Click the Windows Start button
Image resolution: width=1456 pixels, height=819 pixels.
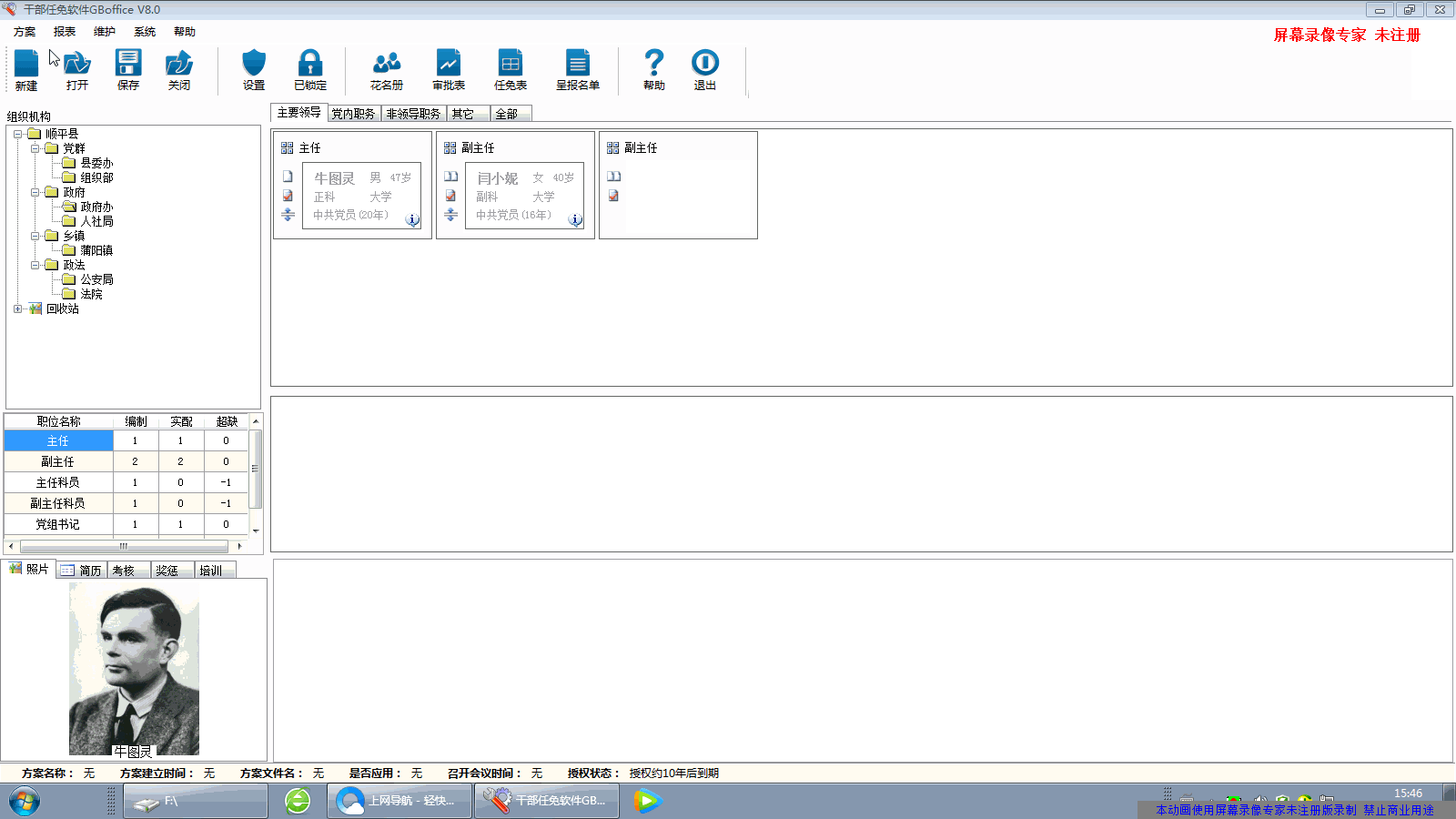coord(25,802)
